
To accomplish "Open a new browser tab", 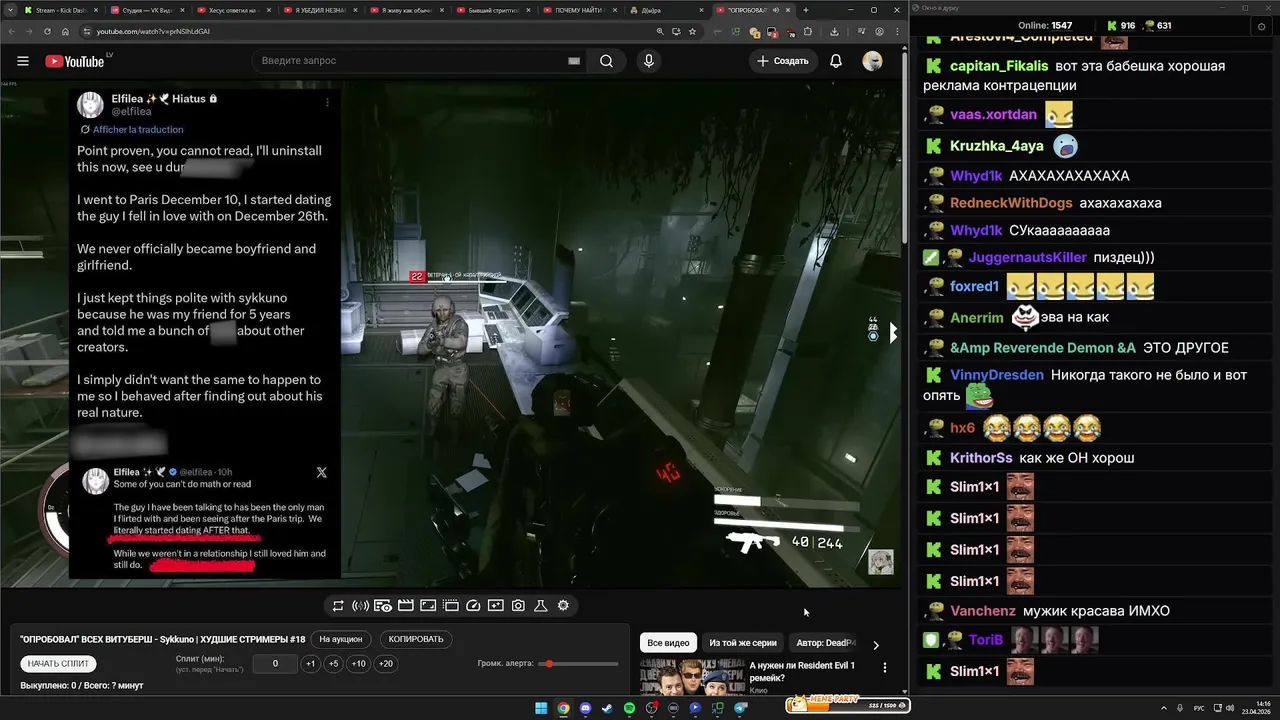I will [806, 10].
